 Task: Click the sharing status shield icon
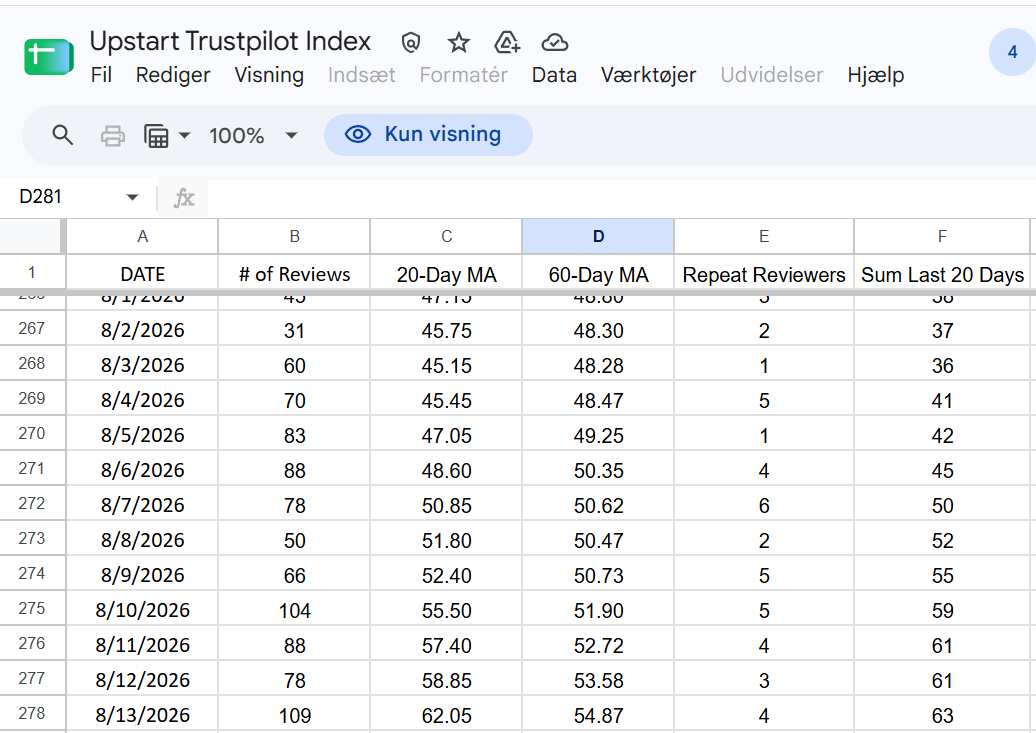(411, 43)
